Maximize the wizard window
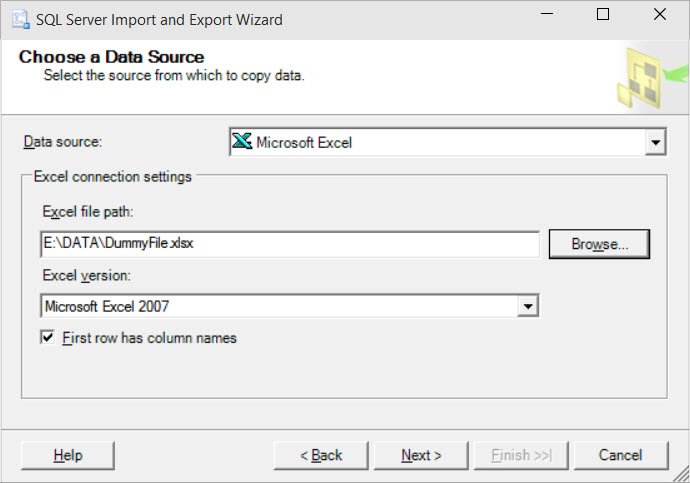This screenshot has height=483, width=690. point(603,14)
